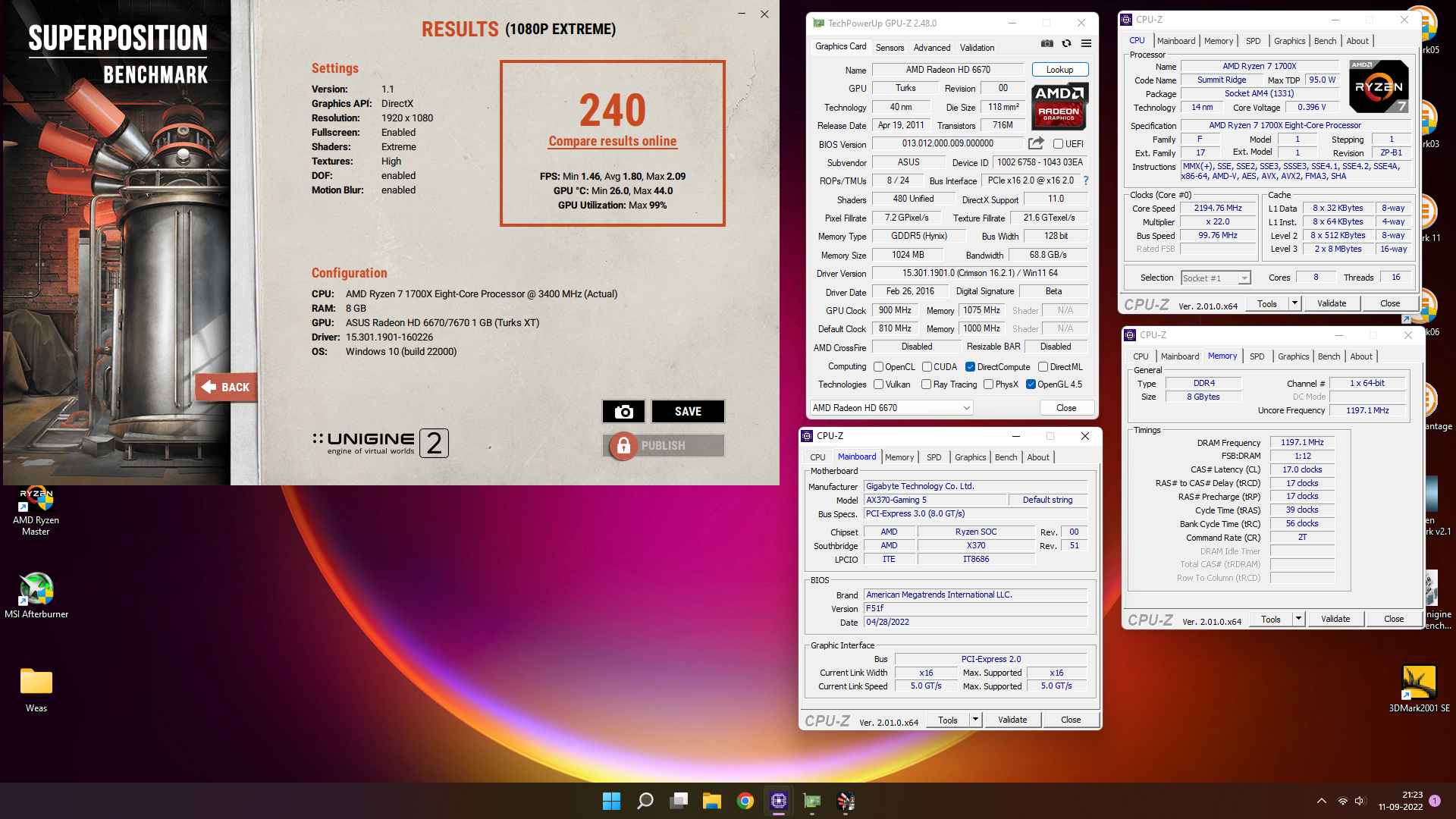The height and width of the screenshot is (819, 1456).
Task: Open the Graphics tab in the CPU-Z Mainboard window
Action: (970, 457)
